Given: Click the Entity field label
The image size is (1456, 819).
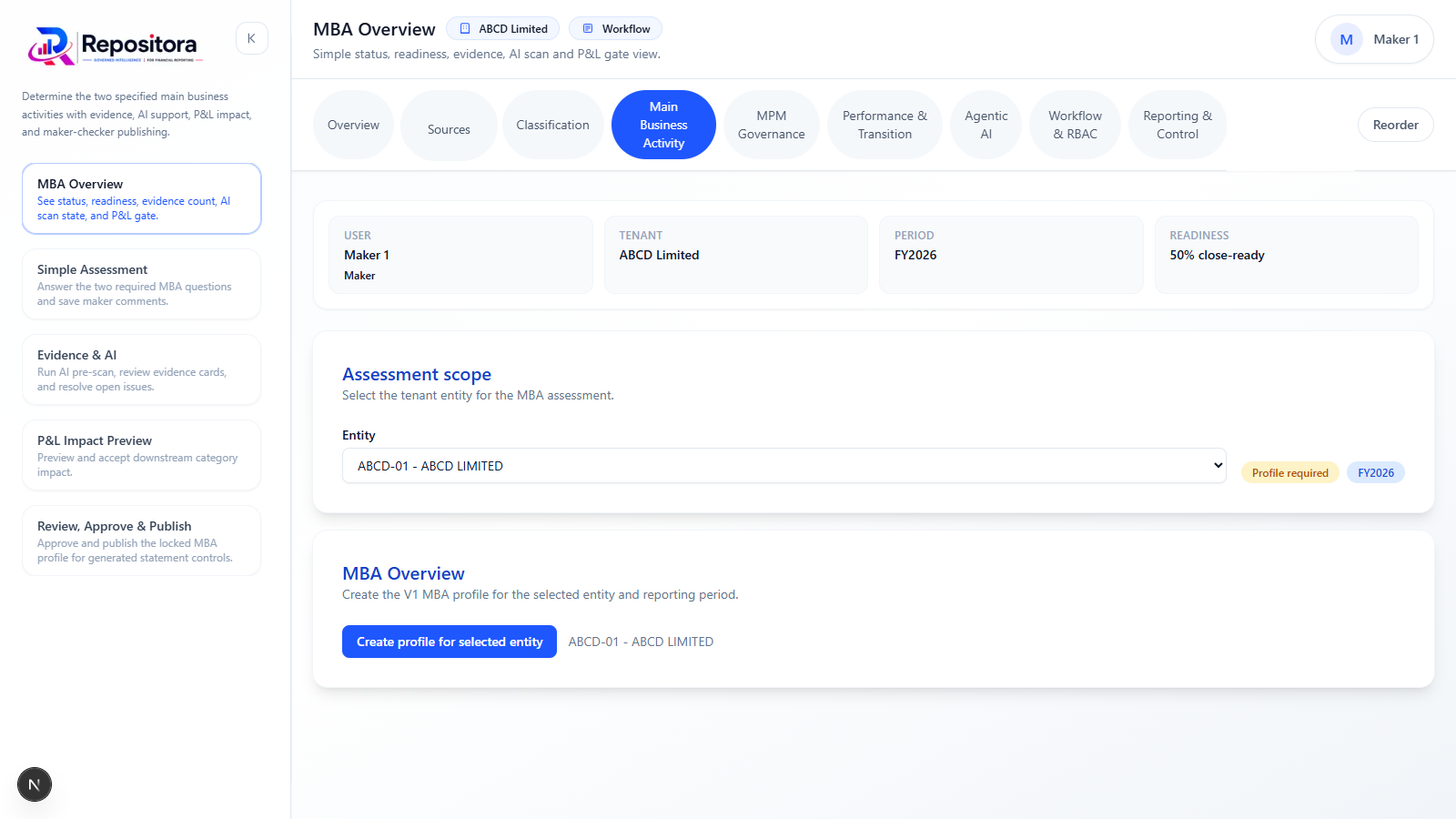Looking at the screenshot, I should pos(359,435).
